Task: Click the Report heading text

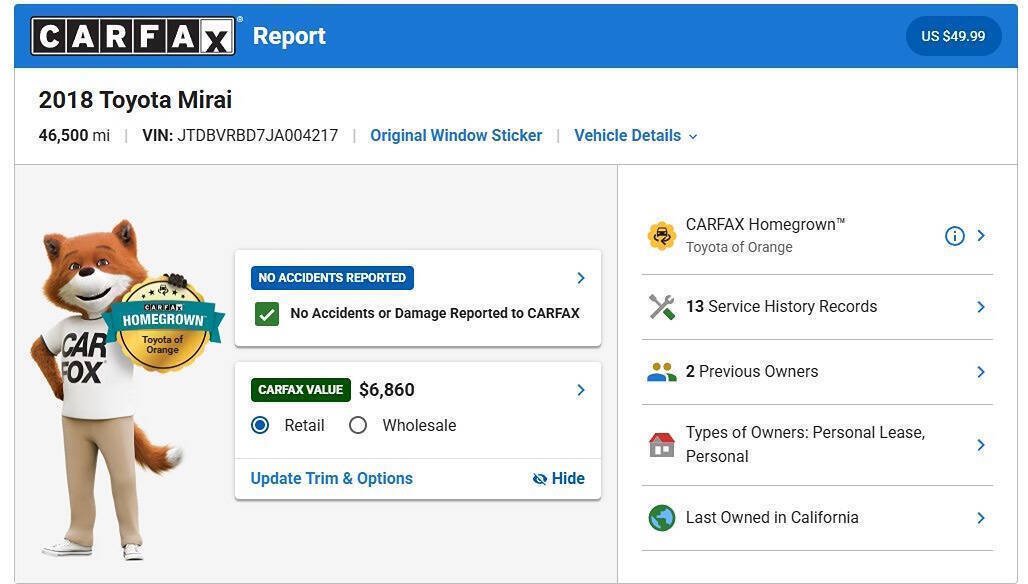Action: coord(289,36)
